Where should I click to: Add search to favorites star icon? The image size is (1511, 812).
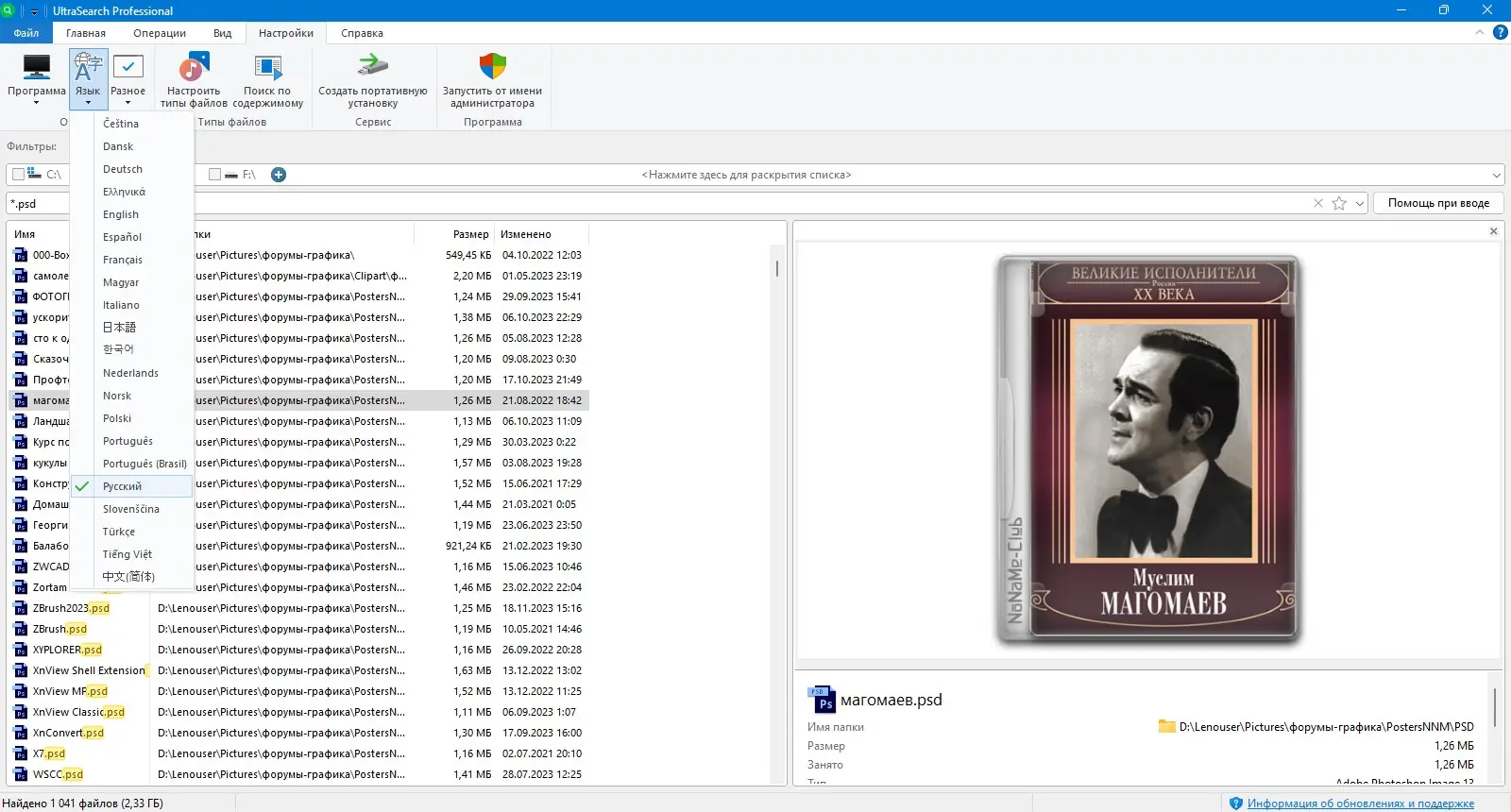tap(1339, 203)
